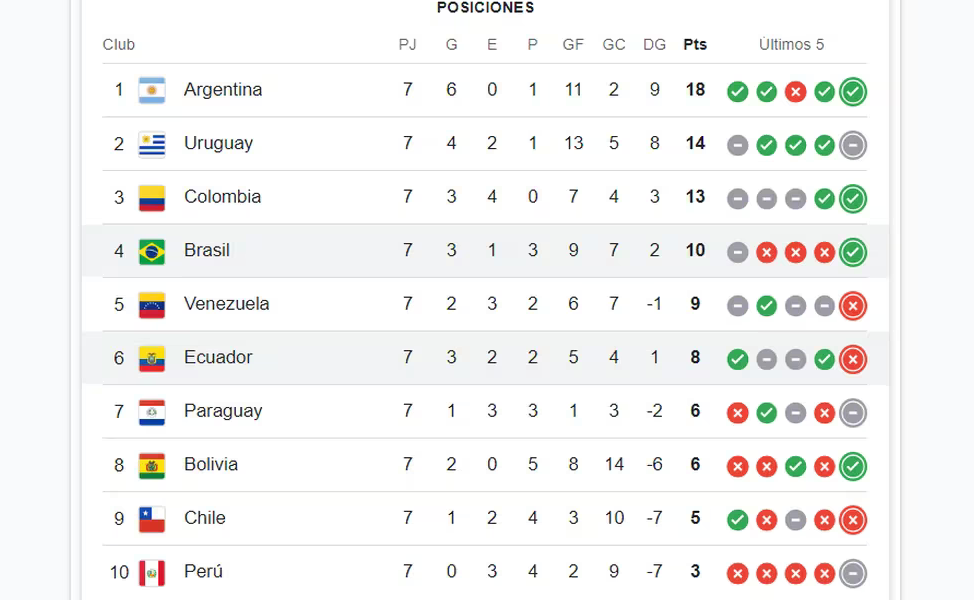Screen dimensions: 974x600
Task: Click the Ecuador flag icon
Action: pyautogui.click(x=152, y=358)
